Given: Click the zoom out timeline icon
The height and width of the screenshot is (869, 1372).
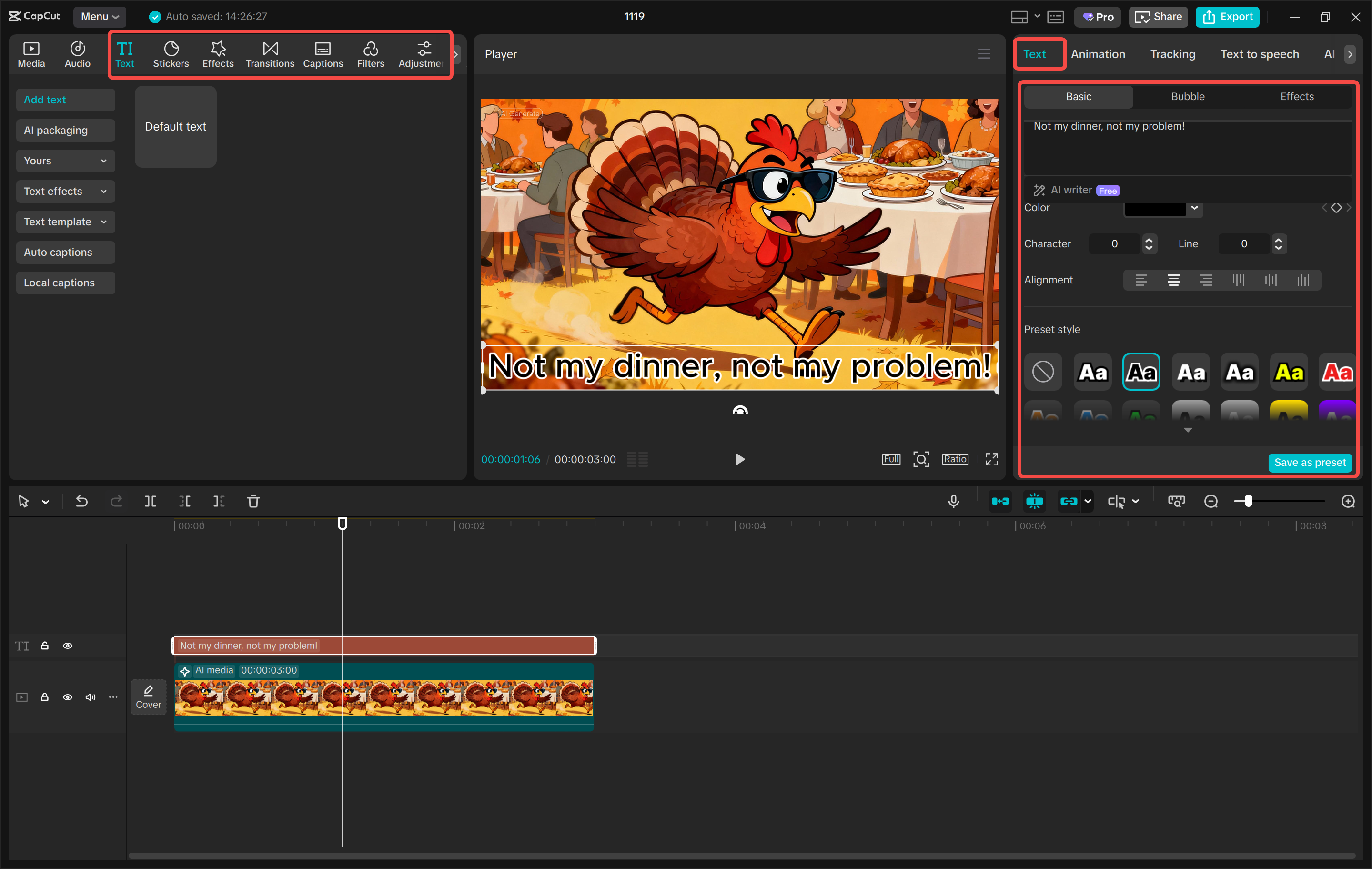Looking at the screenshot, I should click(x=1211, y=502).
